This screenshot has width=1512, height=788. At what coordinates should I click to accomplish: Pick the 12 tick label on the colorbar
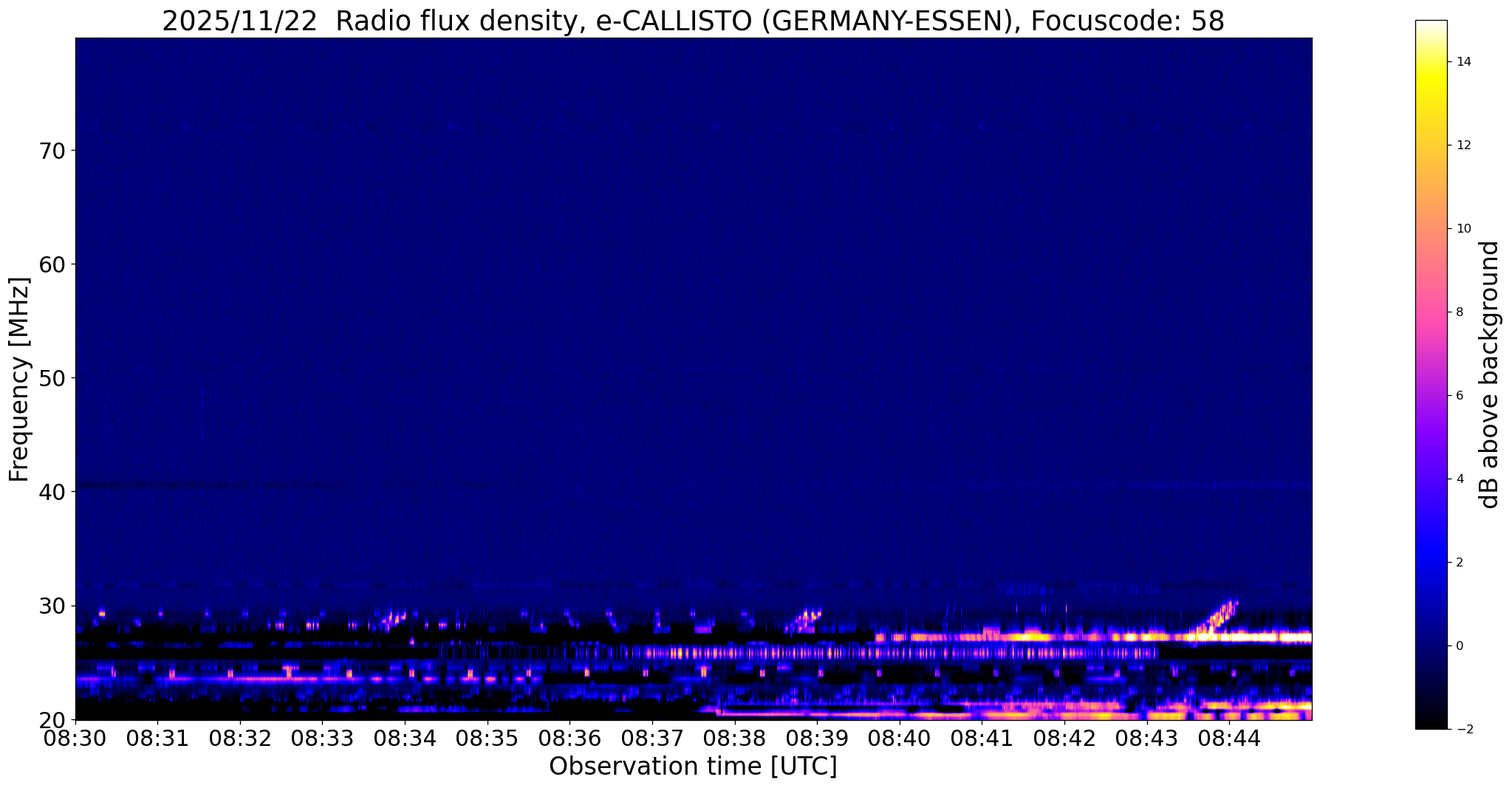pos(1463,145)
